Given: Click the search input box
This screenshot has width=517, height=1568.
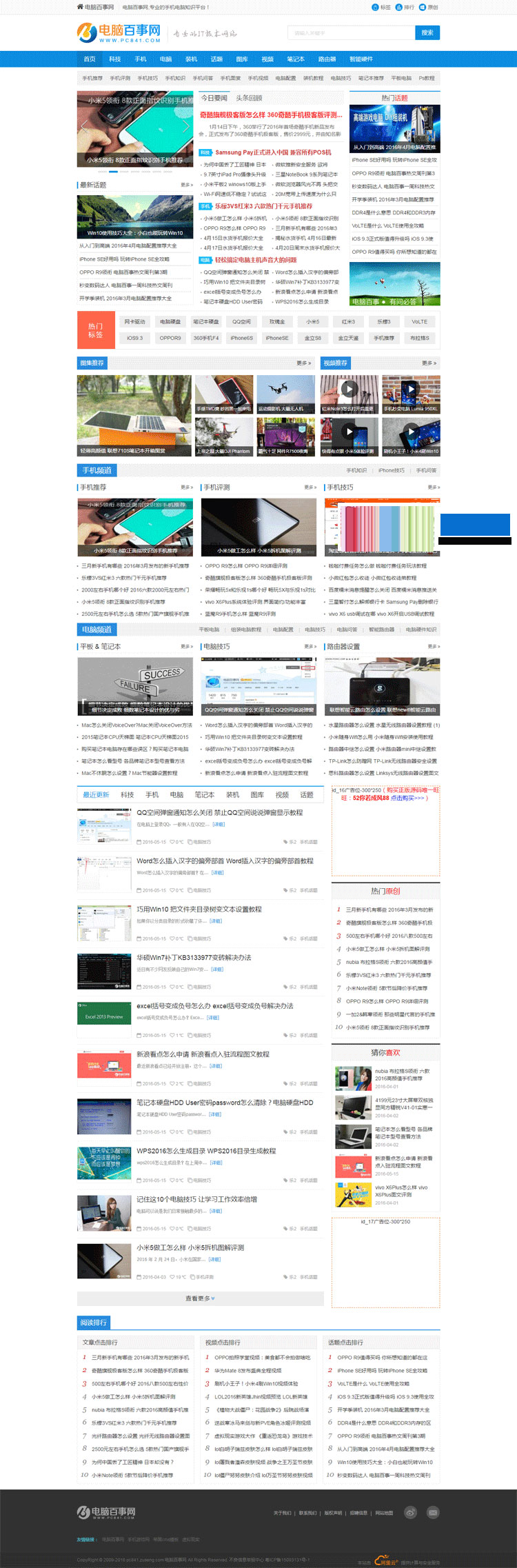Looking at the screenshot, I should coord(351,32).
